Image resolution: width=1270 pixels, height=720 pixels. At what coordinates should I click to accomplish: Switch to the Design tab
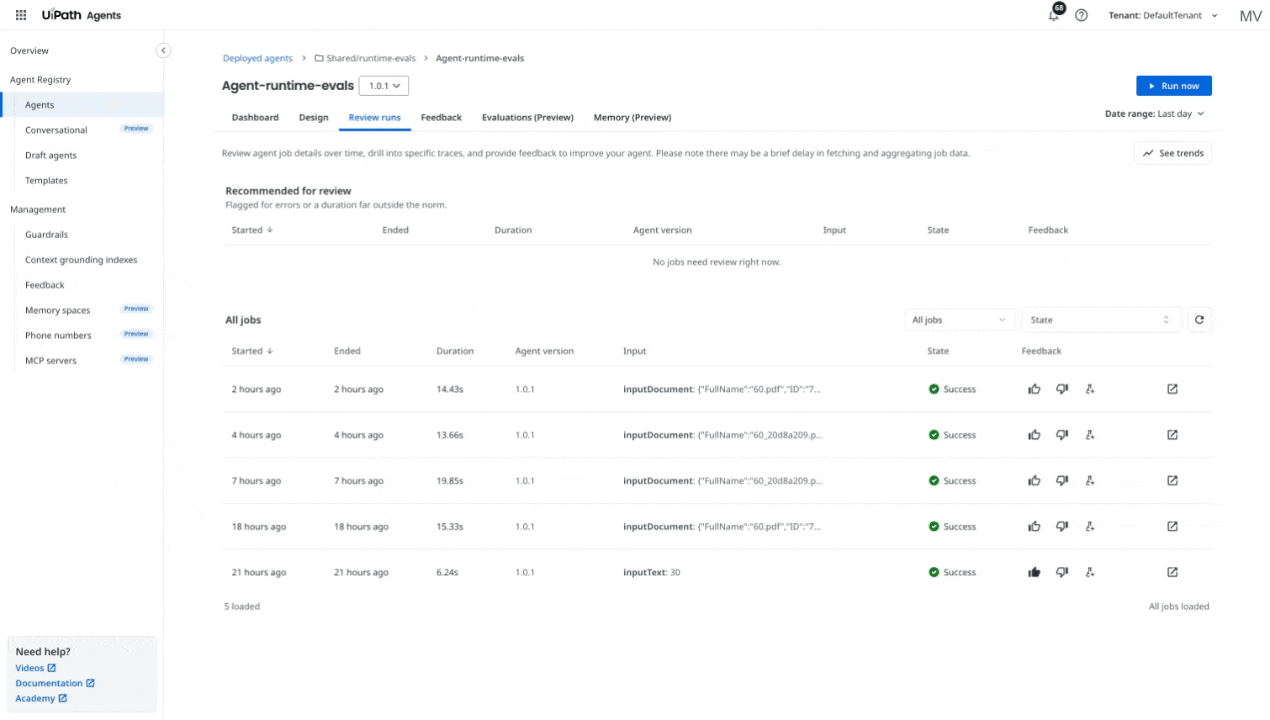coord(313,117)
